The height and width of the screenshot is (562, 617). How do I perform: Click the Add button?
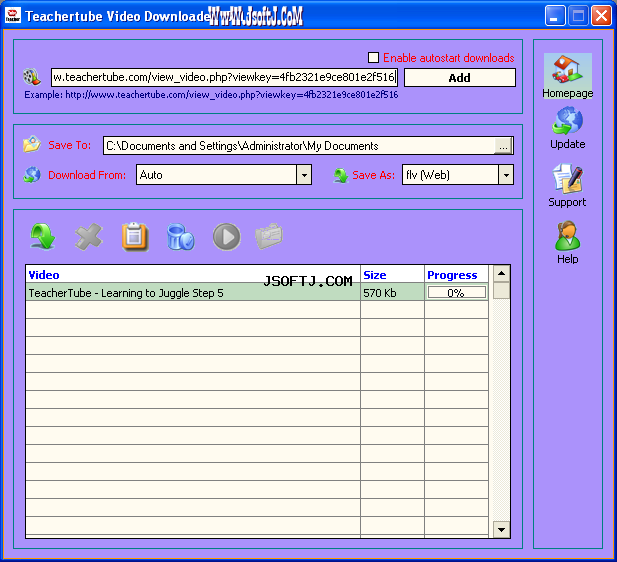(x=460, y=78)
